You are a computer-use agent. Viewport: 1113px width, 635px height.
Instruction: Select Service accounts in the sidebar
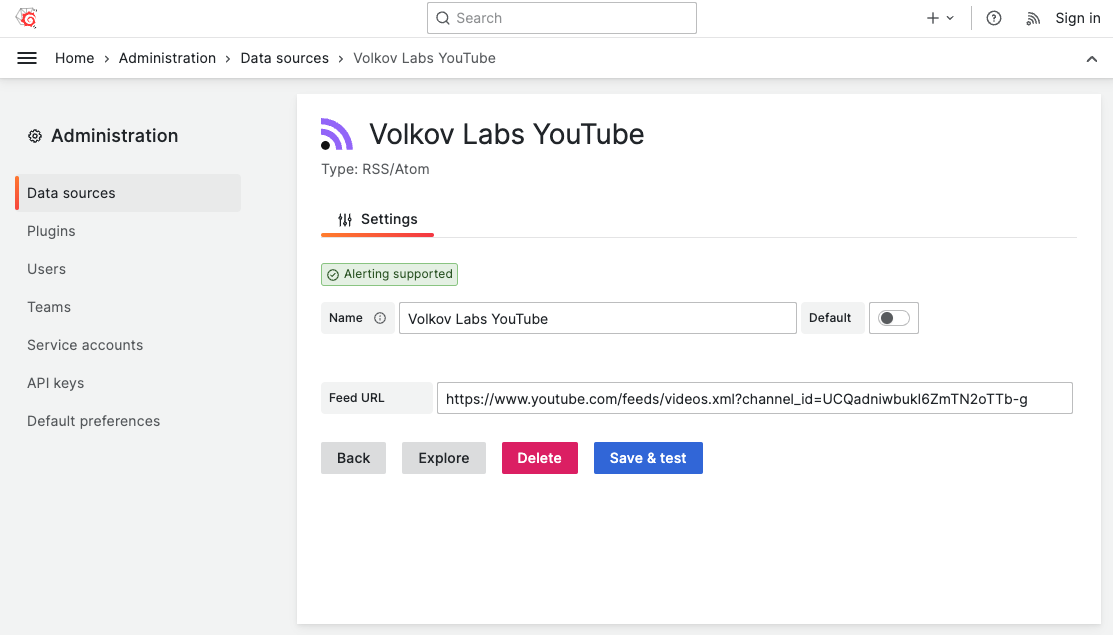point(85,344)
